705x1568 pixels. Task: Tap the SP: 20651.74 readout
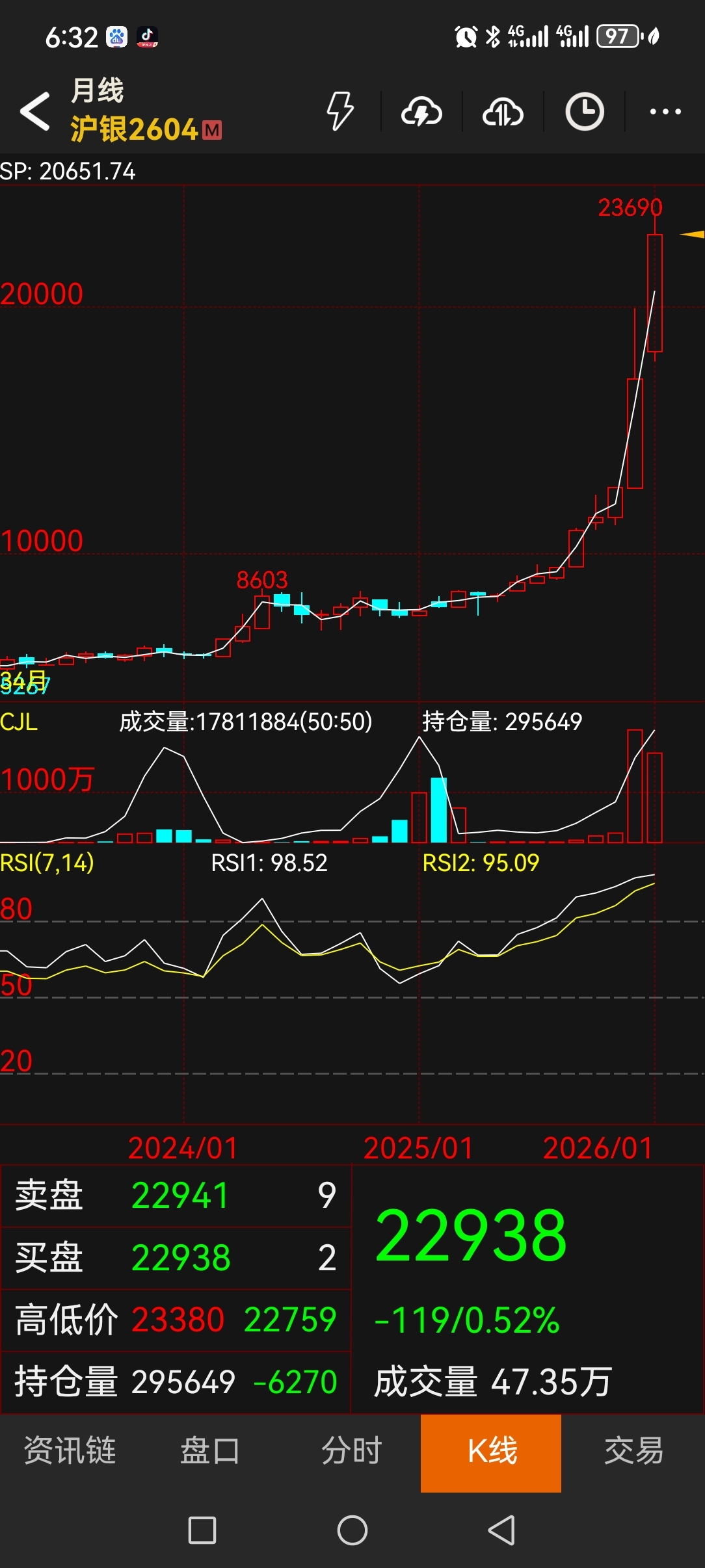click(x=68, y=172)
